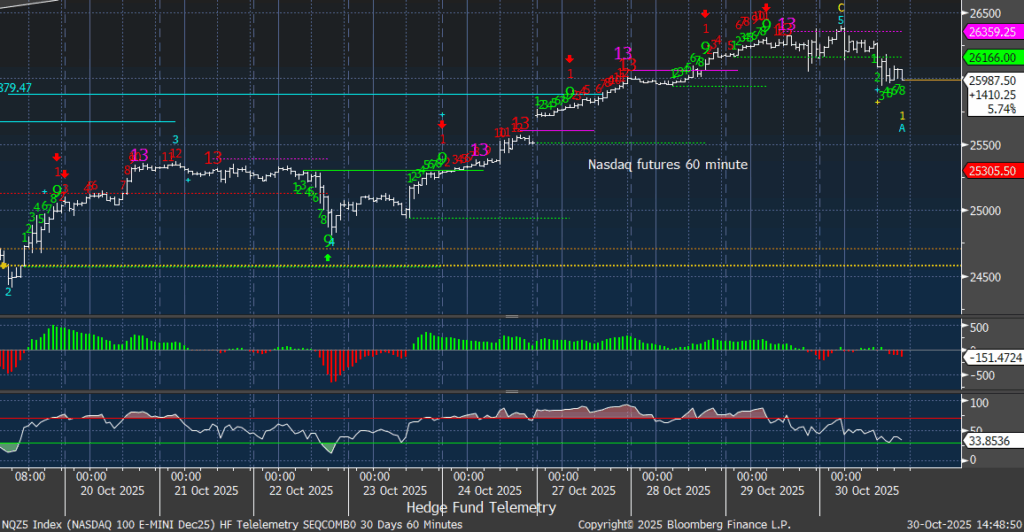Click the red down arrow at the 29 Oct peak
This screenshot has height=532, width=1024.
point(766,8)
